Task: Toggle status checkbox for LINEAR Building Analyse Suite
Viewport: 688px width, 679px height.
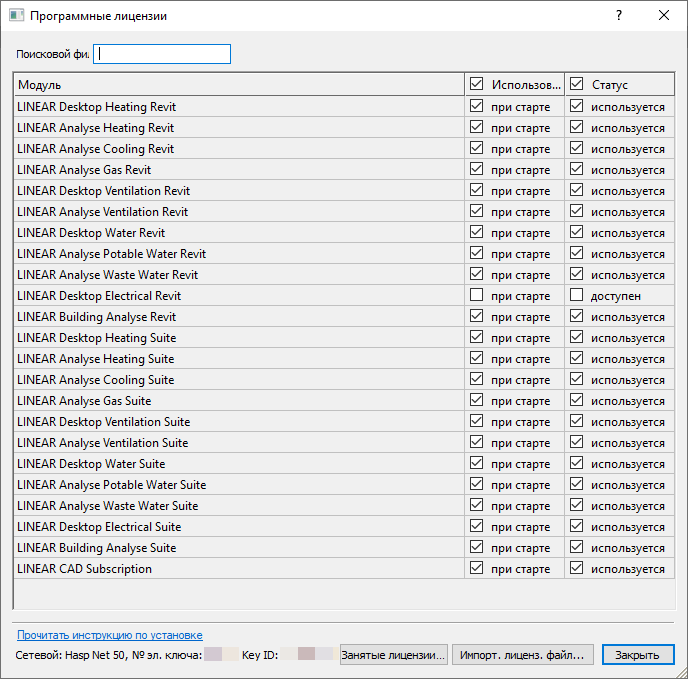Action: (576, 546)
